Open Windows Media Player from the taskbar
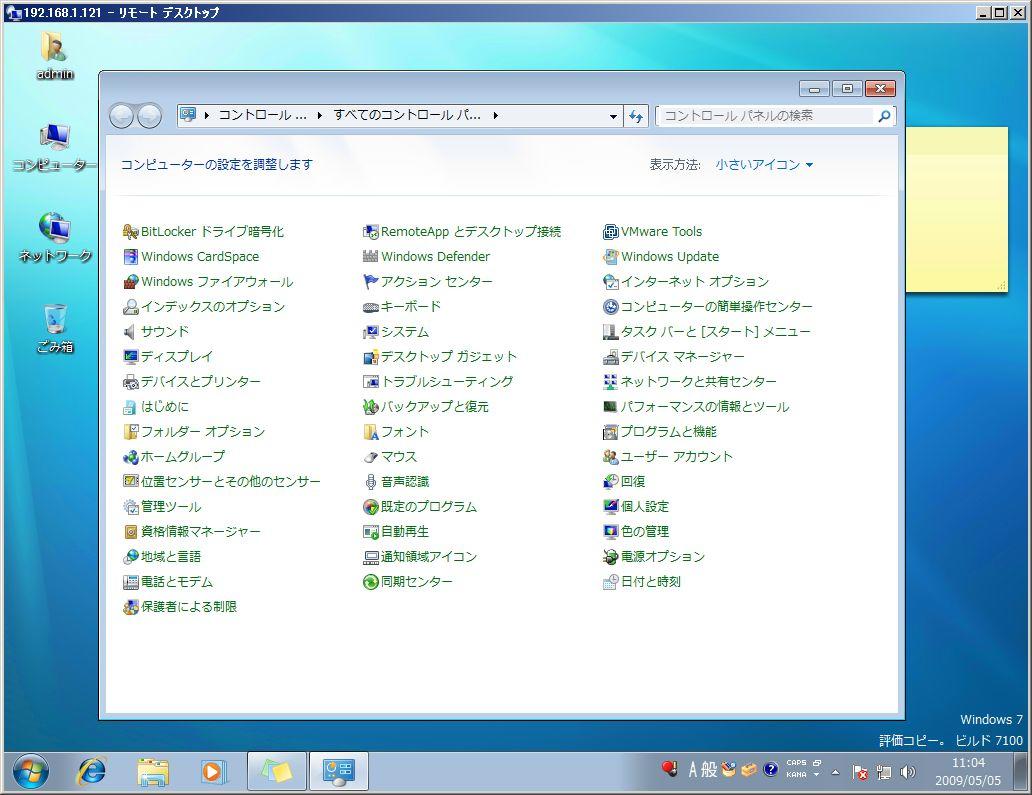1032x795 pixels. click(x=213, y=771)
